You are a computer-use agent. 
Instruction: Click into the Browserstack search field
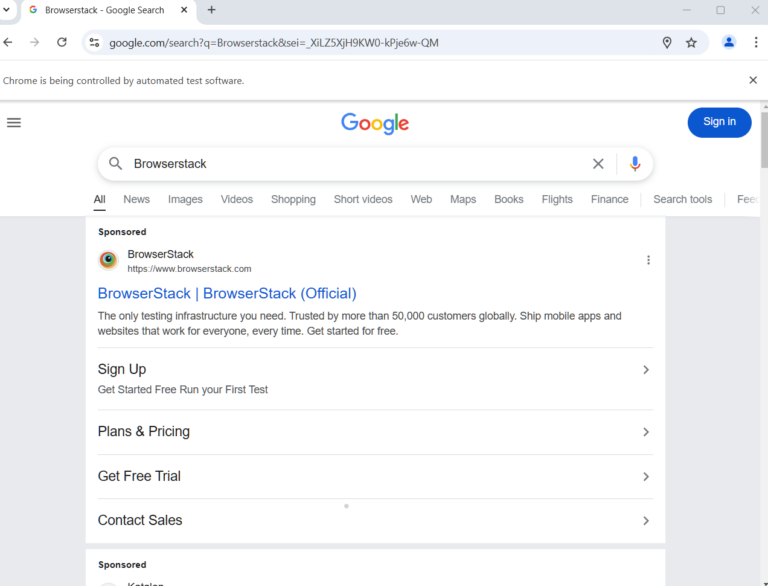350,164
